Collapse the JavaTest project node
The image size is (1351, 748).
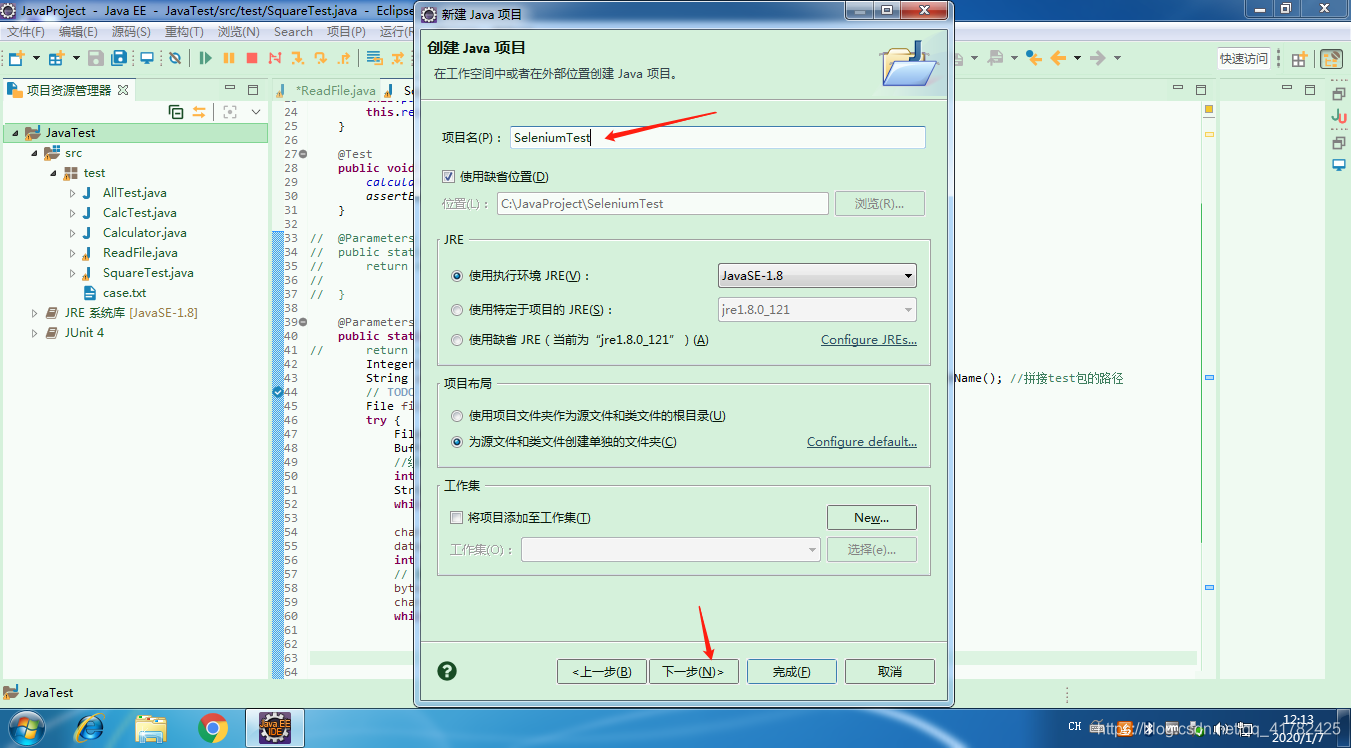click(x=16, y=133)
